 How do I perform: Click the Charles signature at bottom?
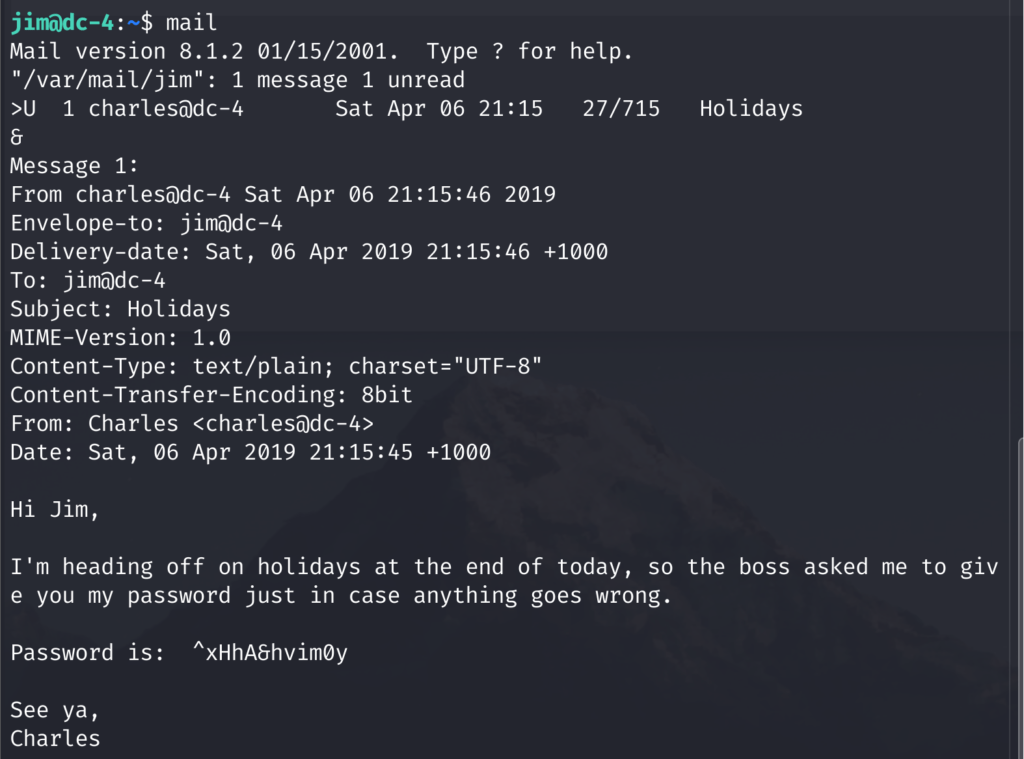[x=55, y=739]
